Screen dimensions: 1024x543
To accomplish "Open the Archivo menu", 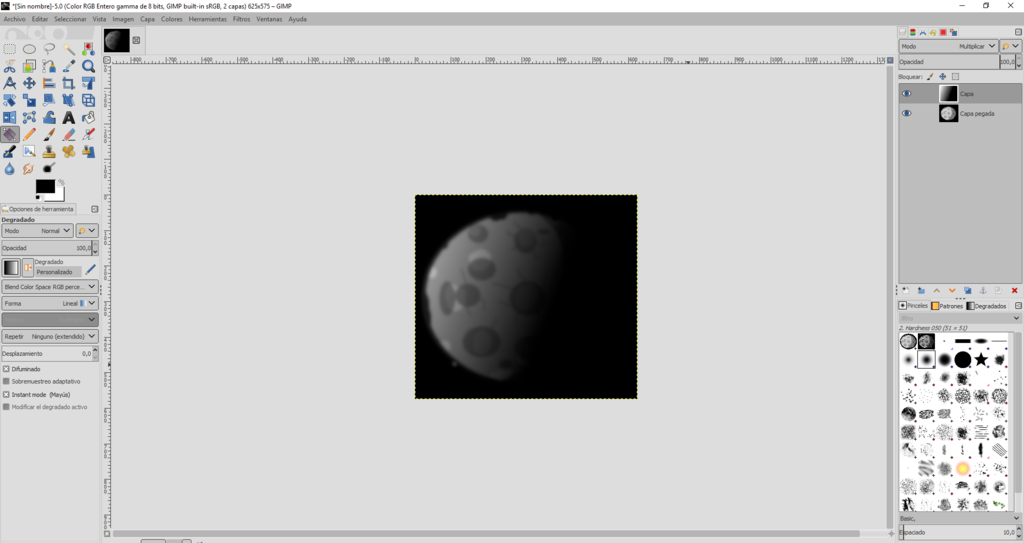I will [x=14, y=19].
